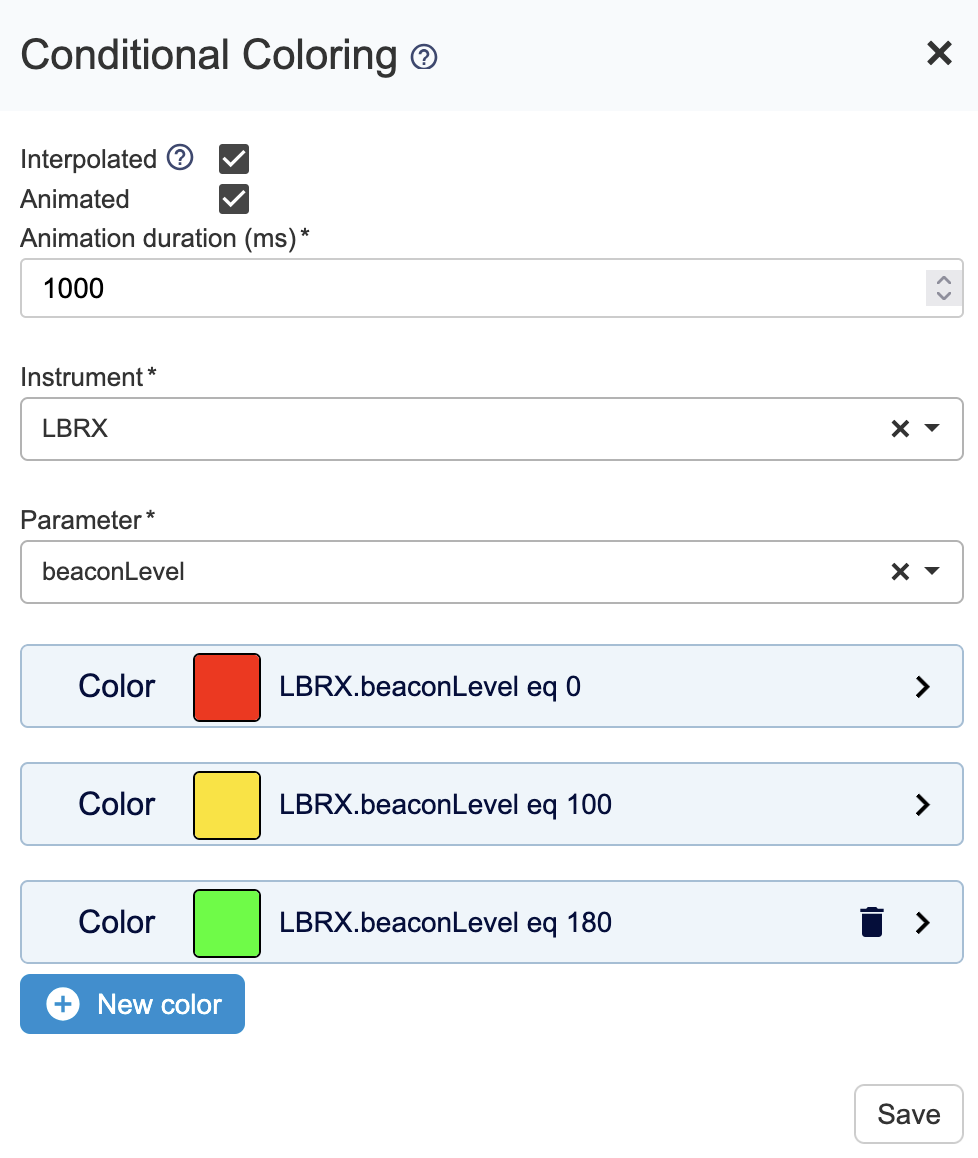Image resolution: width=978 pixels, height=1158 pixels.
Task: Open the yellow color swatch
Action: [227, 805]
